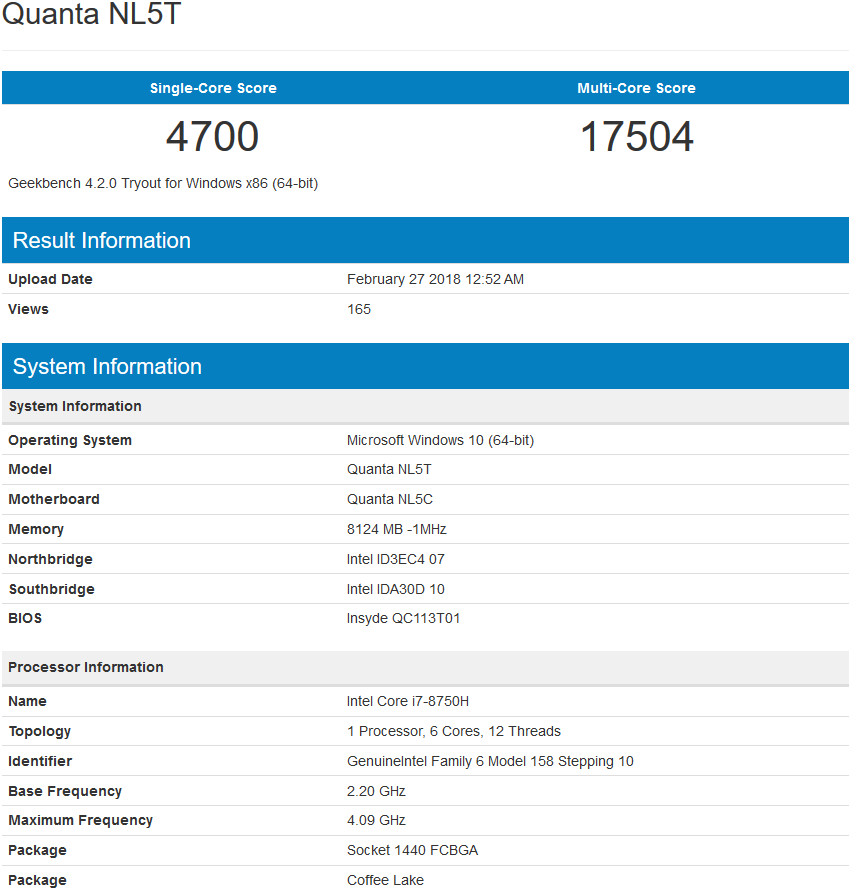858x888 pixels.
Task: Click the Intel ID3EC4 07 northbridge value
Action: coord(396,560)
